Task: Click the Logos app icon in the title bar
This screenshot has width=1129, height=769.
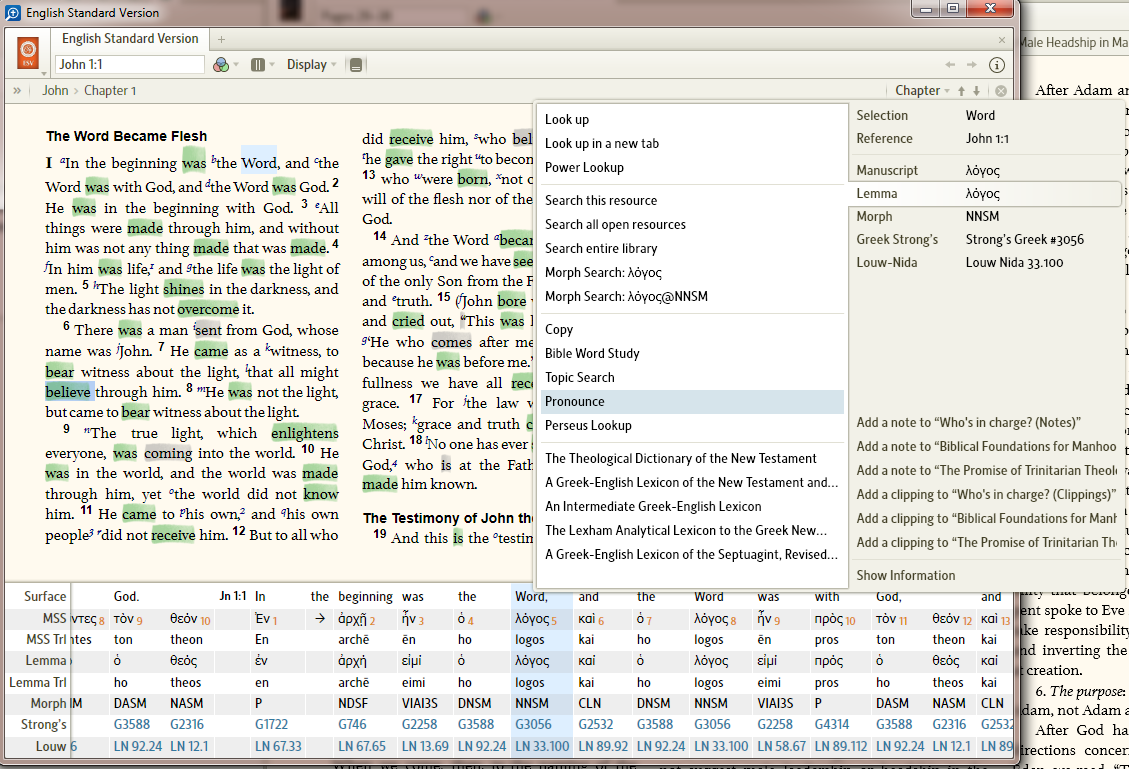Action: point(13,13)
